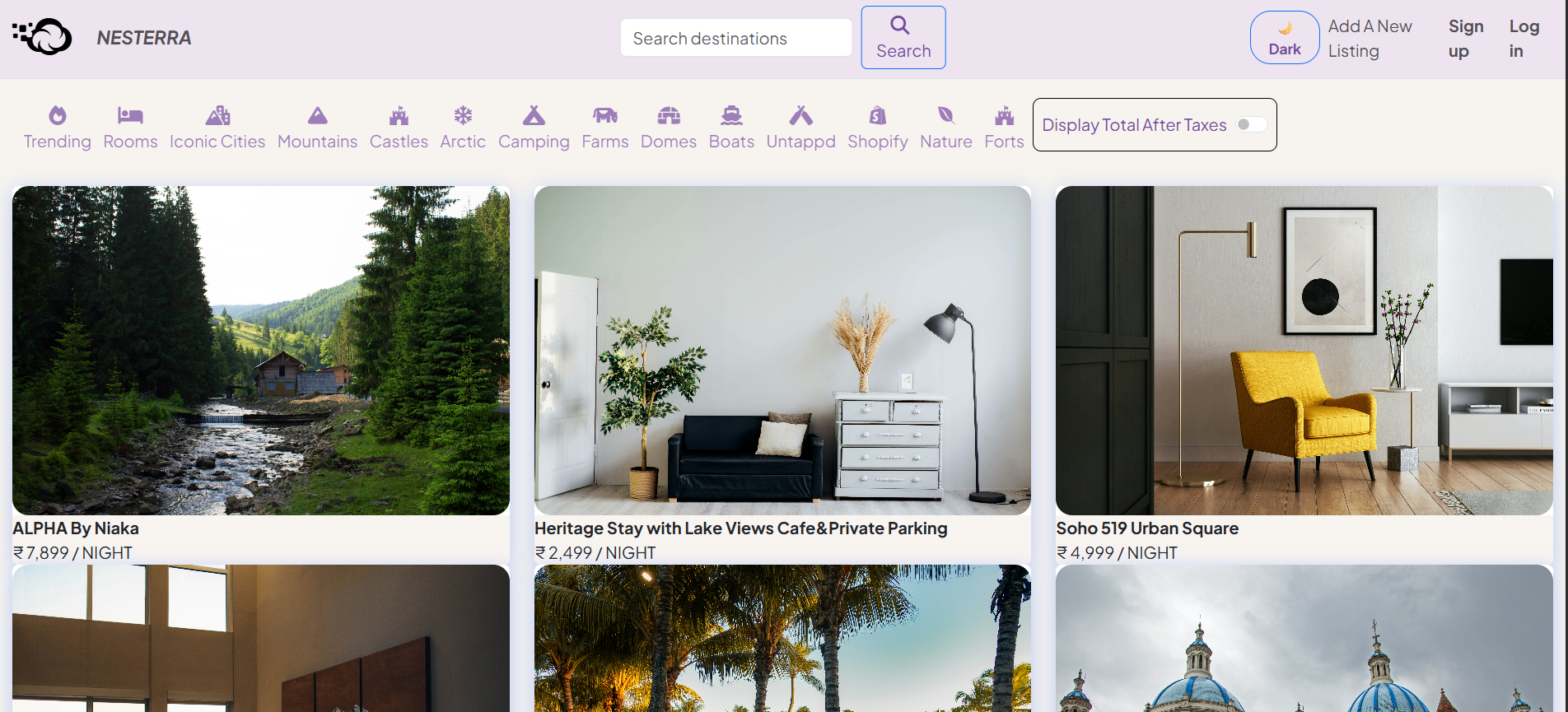Screen dimensions: 1568x712
Task: Click the Rooms bed icon
Action: pyautogui.click(x=130, y=115)
